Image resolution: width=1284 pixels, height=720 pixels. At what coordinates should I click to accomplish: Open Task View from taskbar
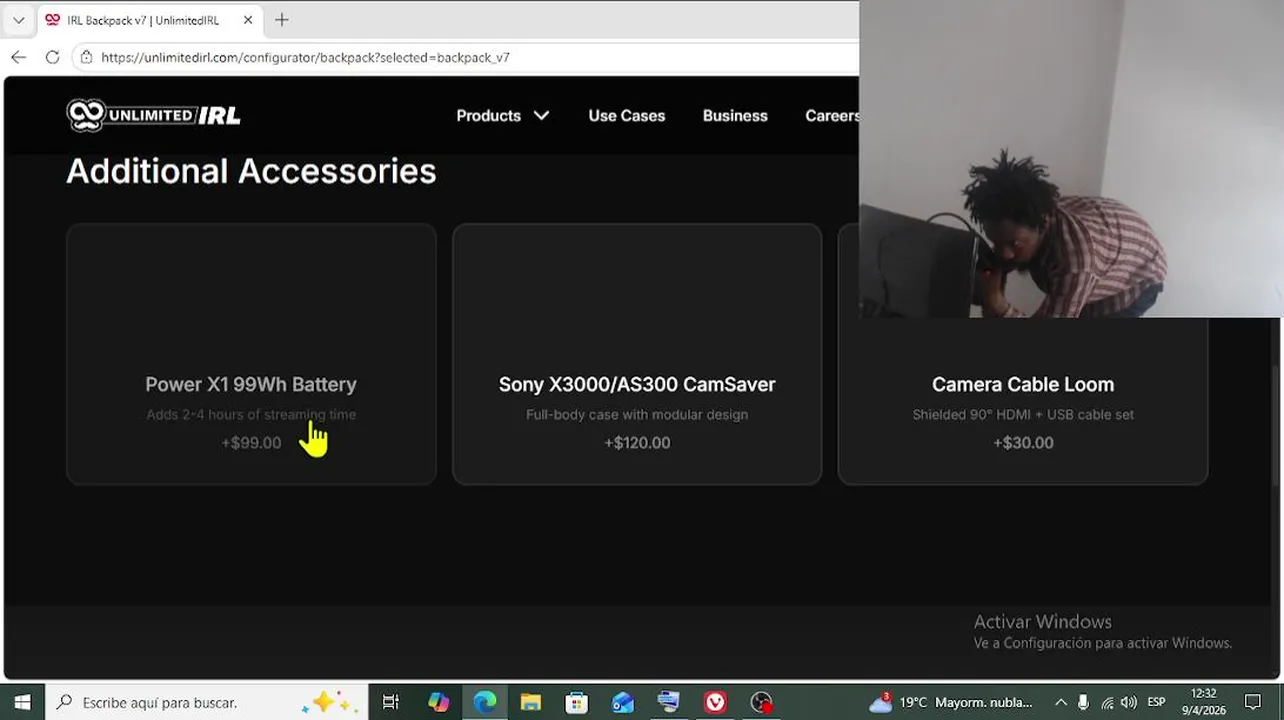(391, 702)
